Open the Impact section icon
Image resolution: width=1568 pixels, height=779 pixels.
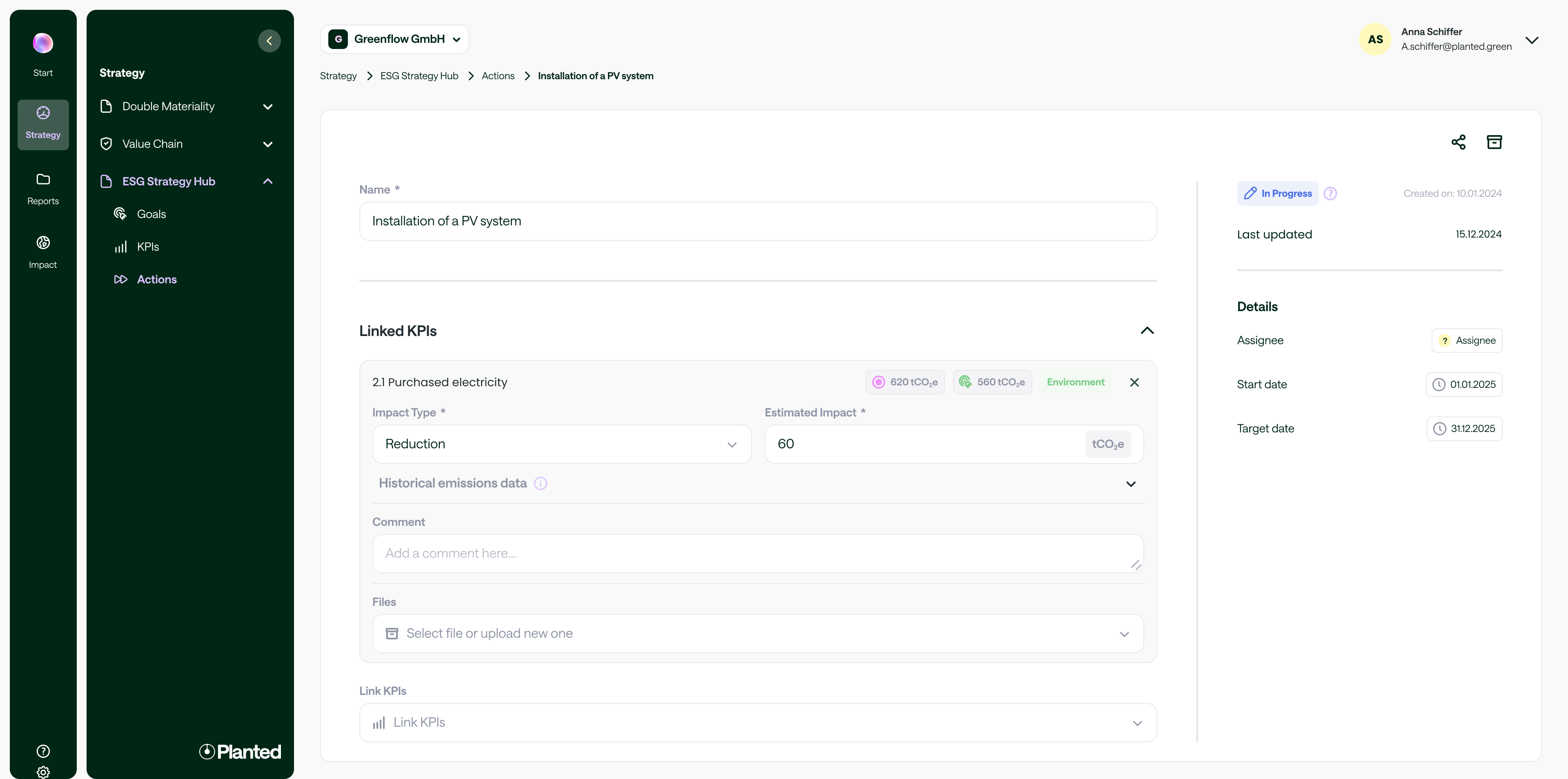tap(42, 243)
